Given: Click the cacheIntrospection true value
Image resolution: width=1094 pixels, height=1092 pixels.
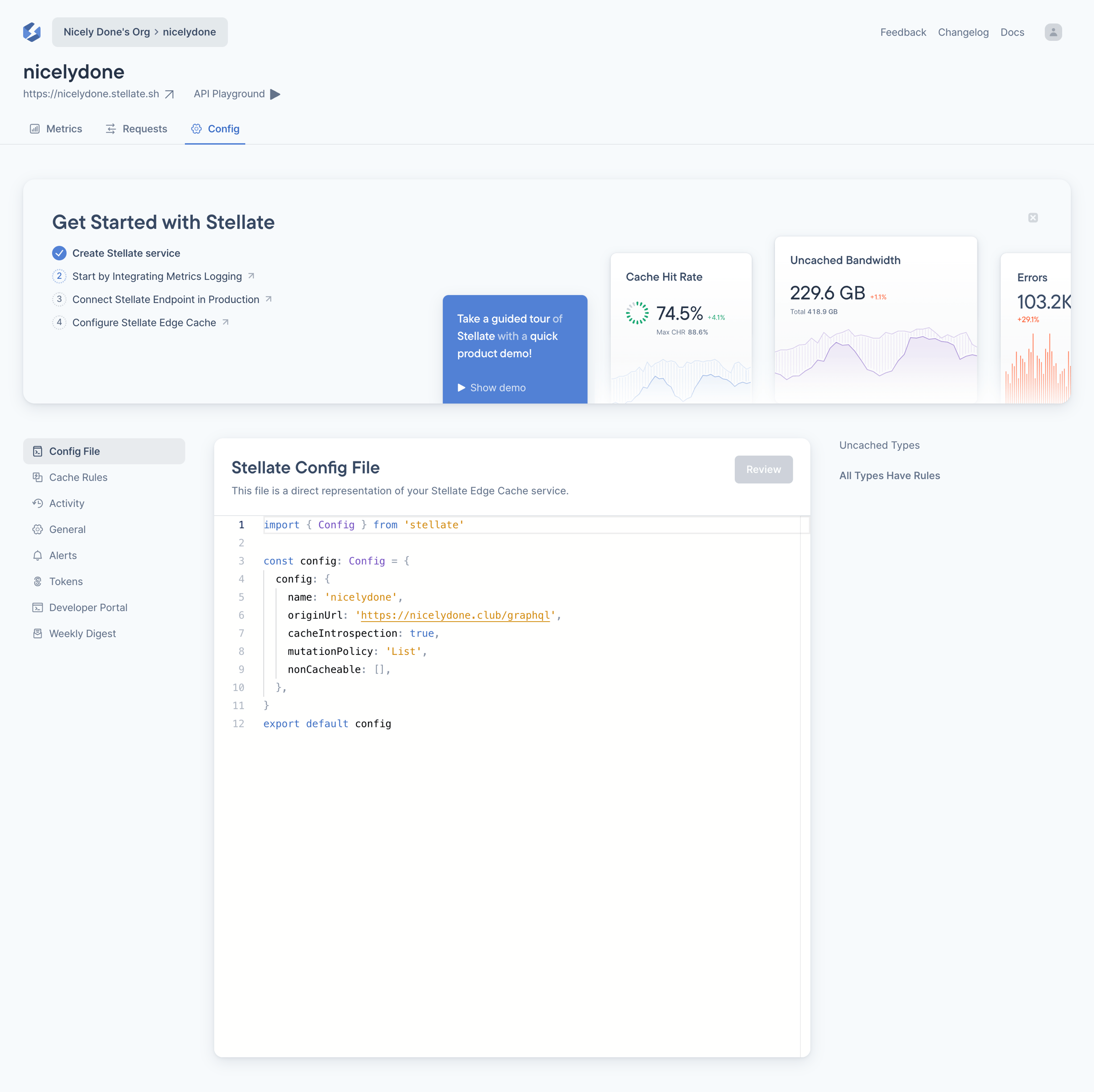Looking at the screenshot, I should pyautogui.click(x=422, y=634).
